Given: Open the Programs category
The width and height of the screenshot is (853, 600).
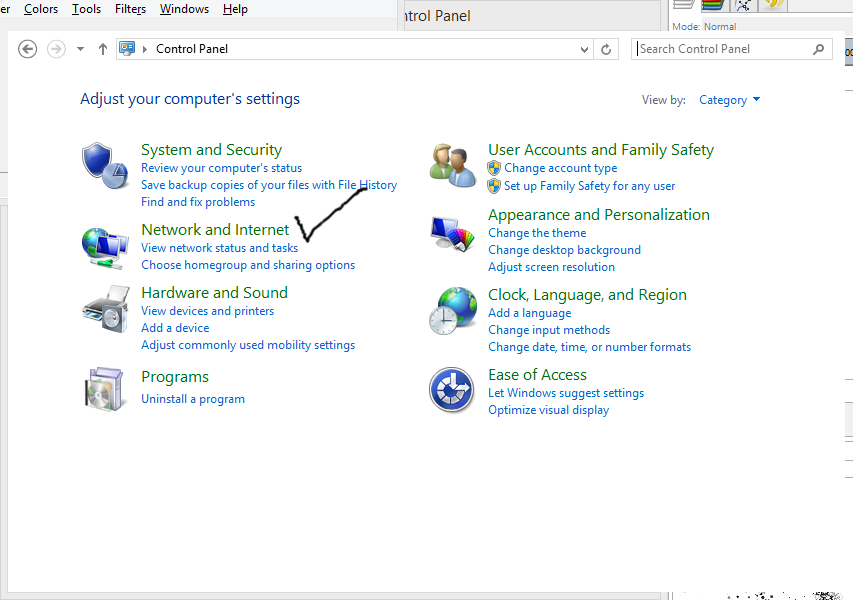Looking at the screenshot, I should [175, 377].
